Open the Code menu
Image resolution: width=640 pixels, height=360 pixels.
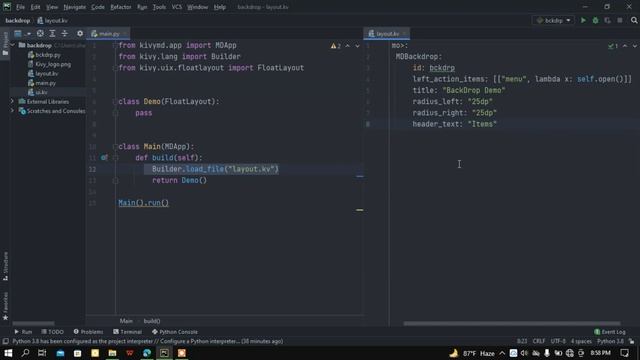click(98, 7)
